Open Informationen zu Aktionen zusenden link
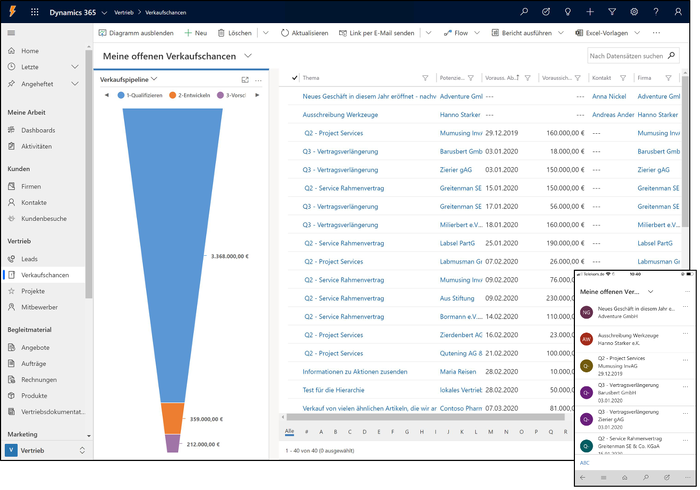This screenshot has height=490, width=700. pos(355,372)
